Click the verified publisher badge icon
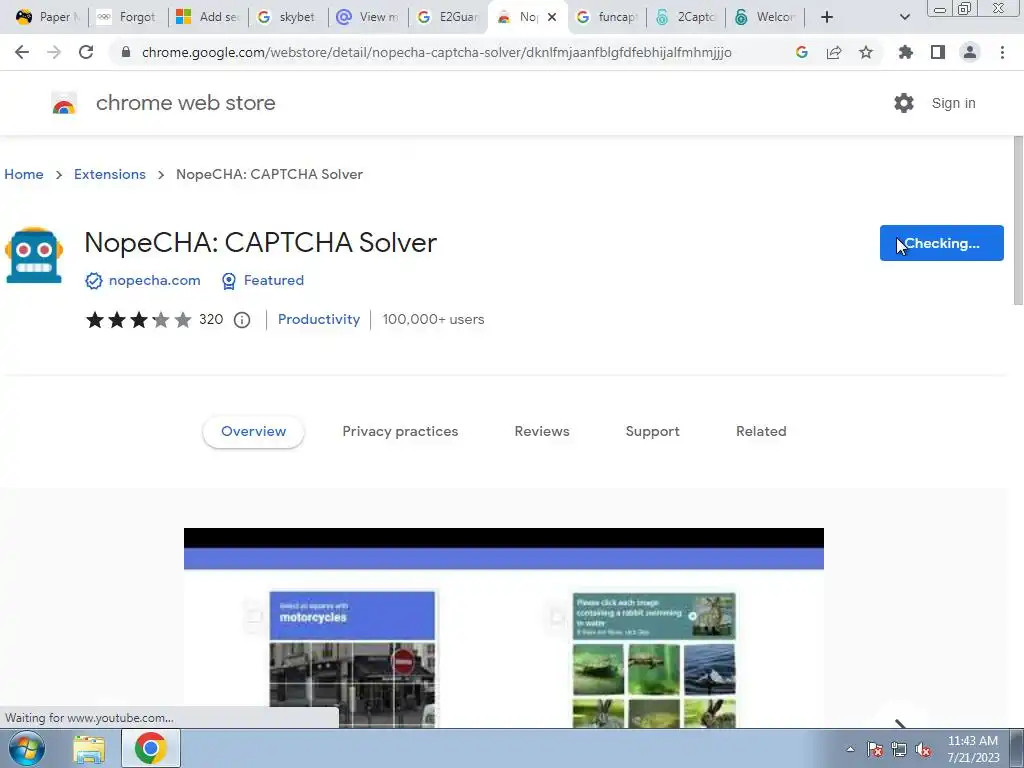The width and height of the screenshot is (1024, 768). click(93, 281)
